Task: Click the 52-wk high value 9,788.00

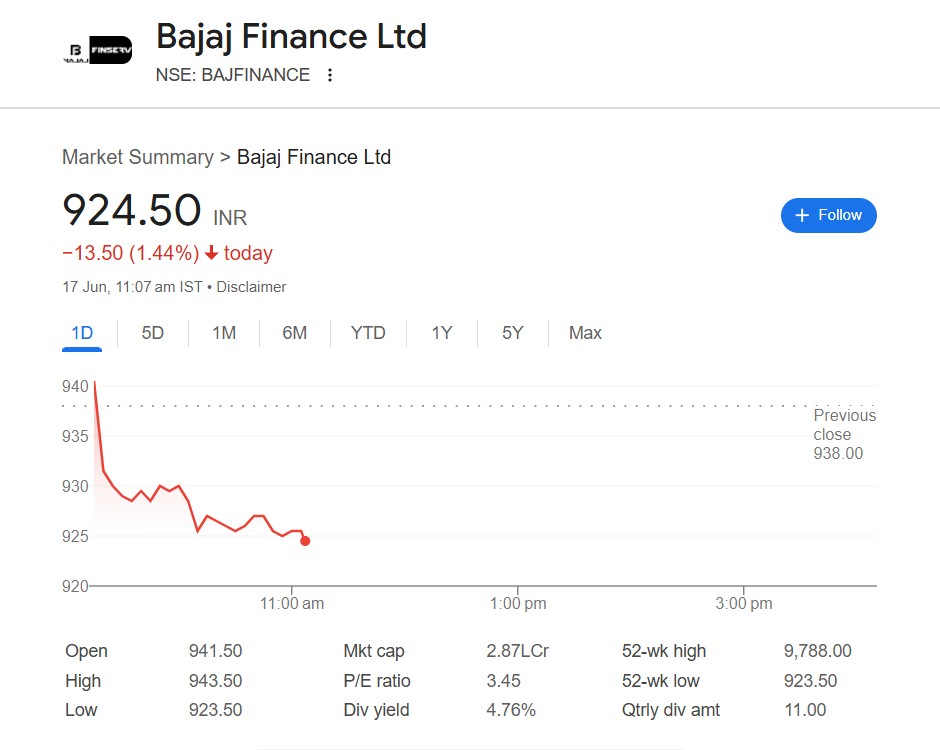Action: click(x=817, y=651)
